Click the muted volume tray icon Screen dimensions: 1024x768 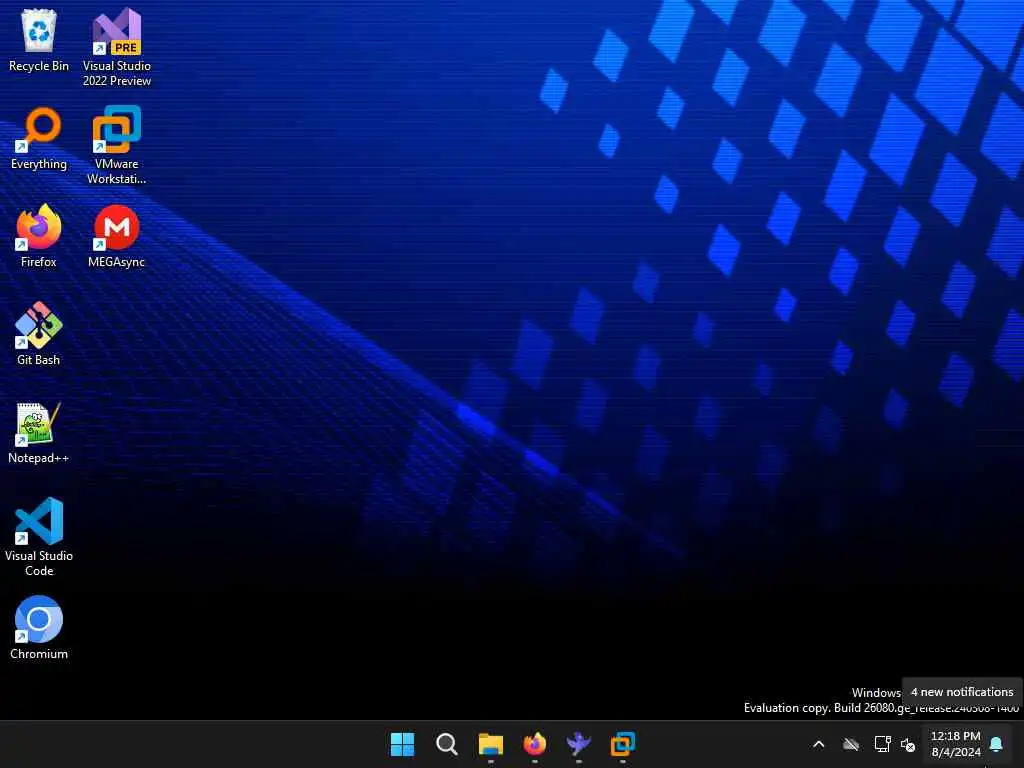coord(908,744)
